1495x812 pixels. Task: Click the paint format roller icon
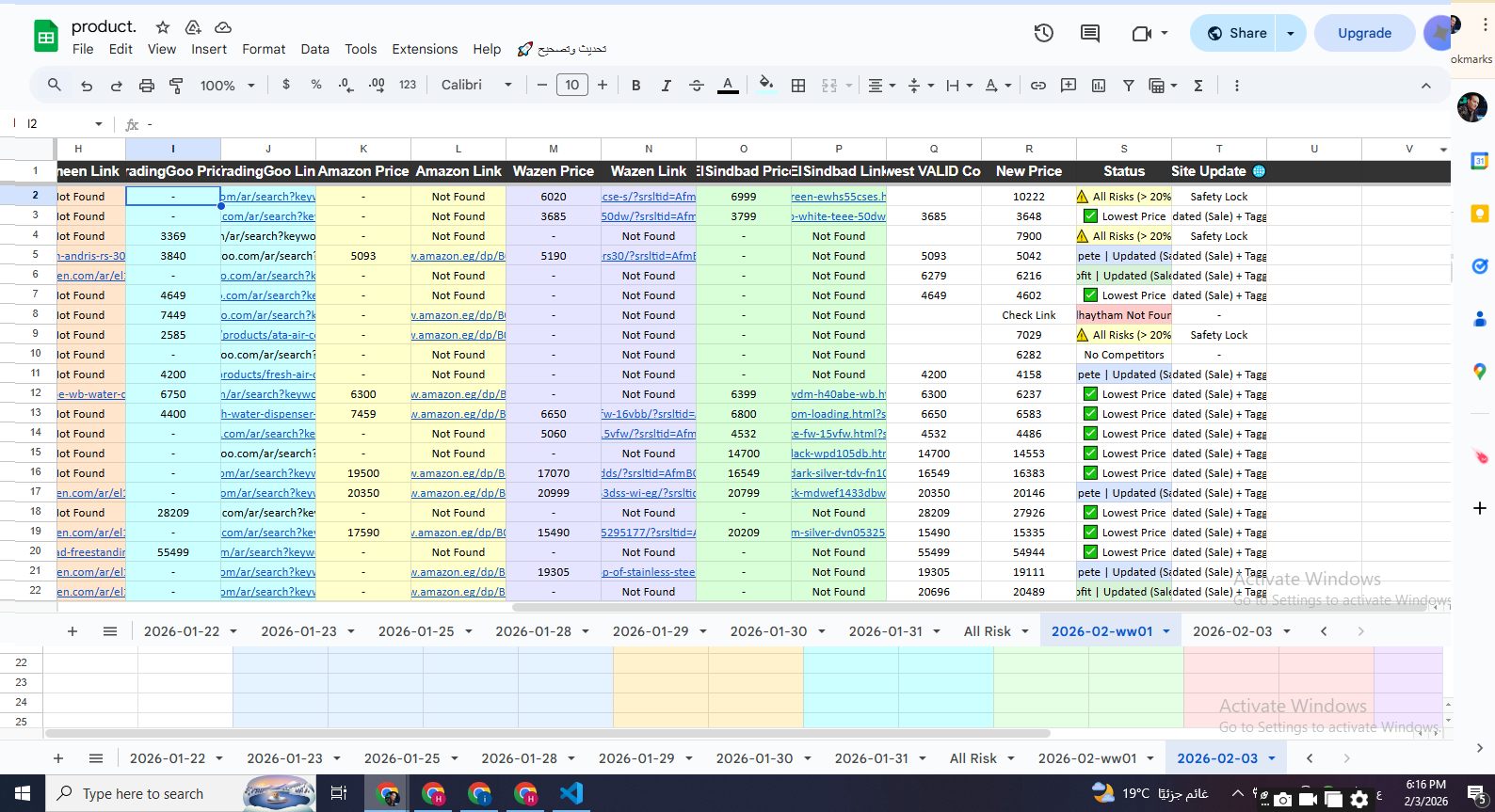point(176,86)
